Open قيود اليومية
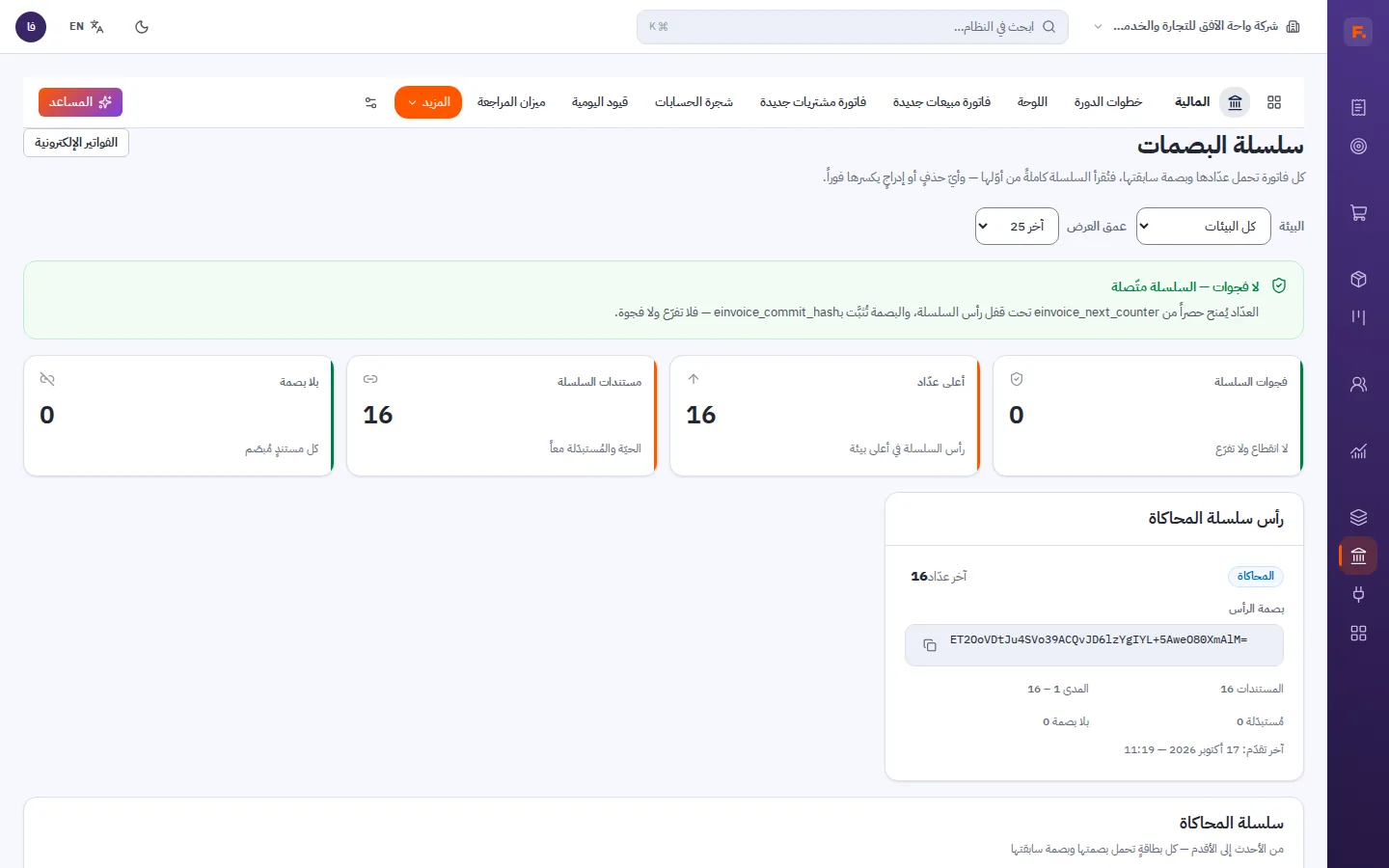This screenshot has height=868, width=1389. pyautogui.click(x=600, y=102)
